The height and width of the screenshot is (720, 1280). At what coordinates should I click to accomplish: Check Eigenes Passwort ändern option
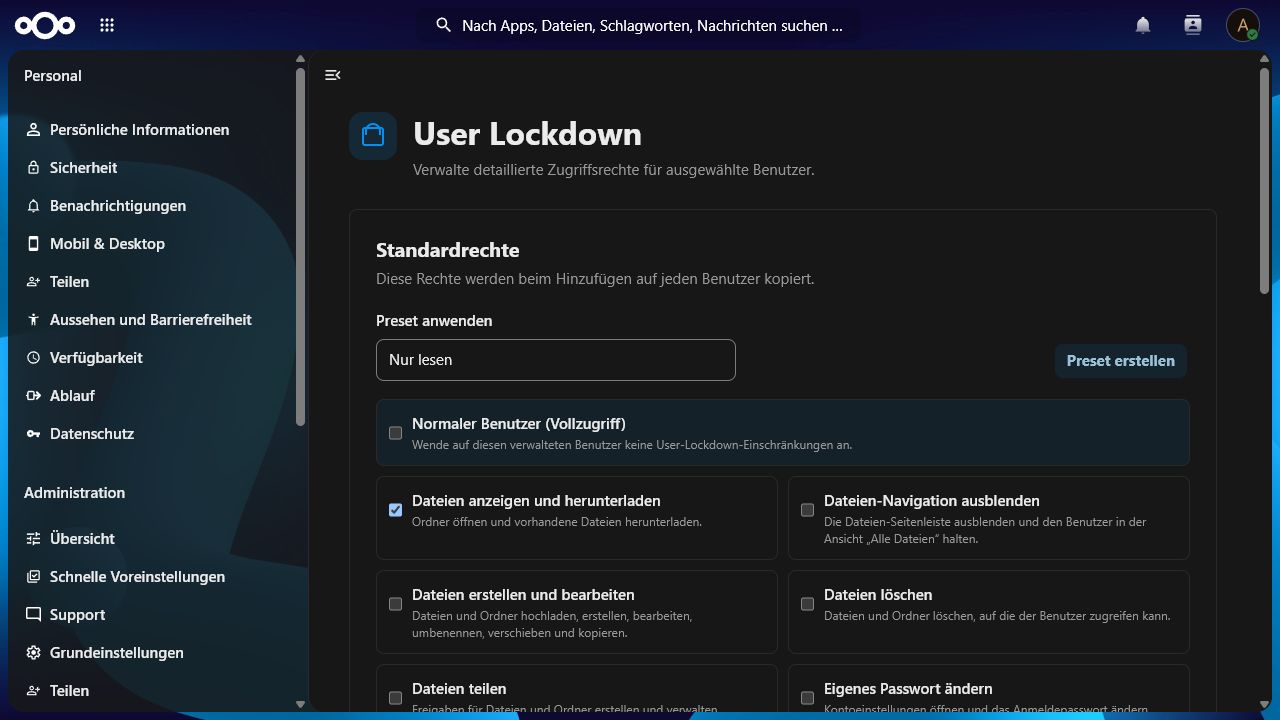point(807,698)
